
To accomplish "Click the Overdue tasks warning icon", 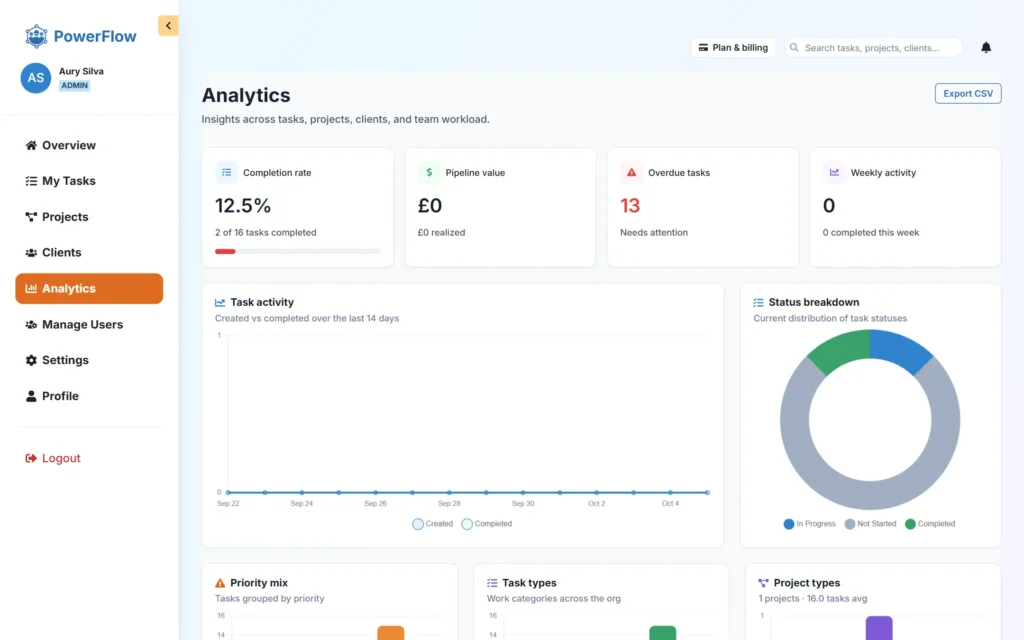I will pyautogui.click(x=632, y=172).
